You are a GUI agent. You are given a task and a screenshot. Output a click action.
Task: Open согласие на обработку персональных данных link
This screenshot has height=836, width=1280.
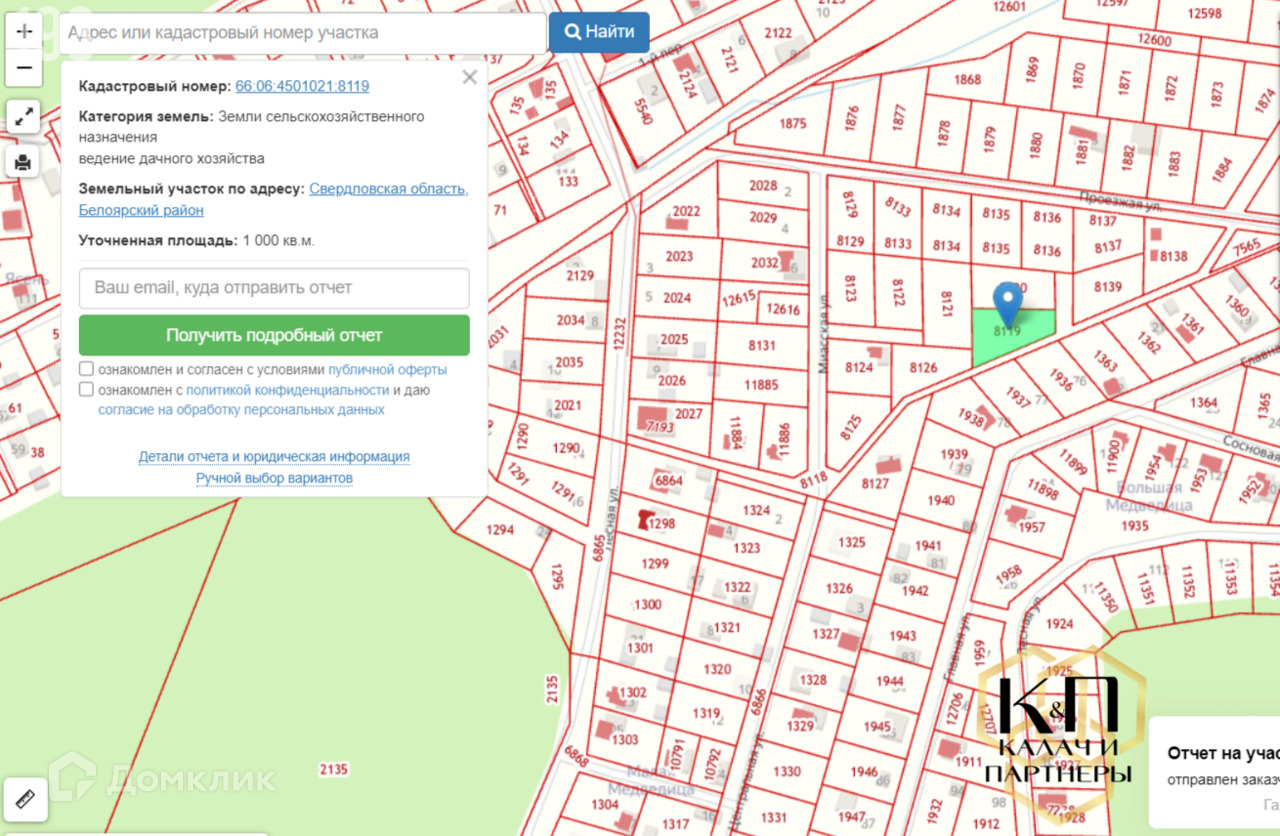241,410
